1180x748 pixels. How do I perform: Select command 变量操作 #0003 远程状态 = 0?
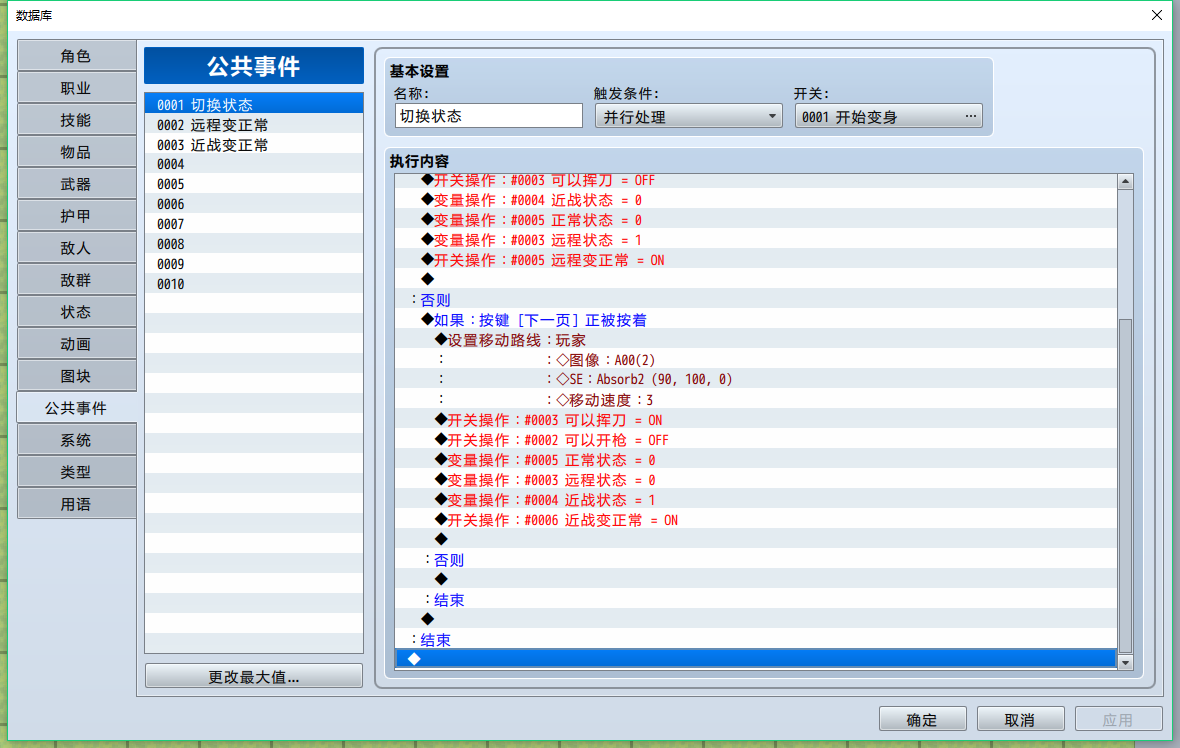756,479
